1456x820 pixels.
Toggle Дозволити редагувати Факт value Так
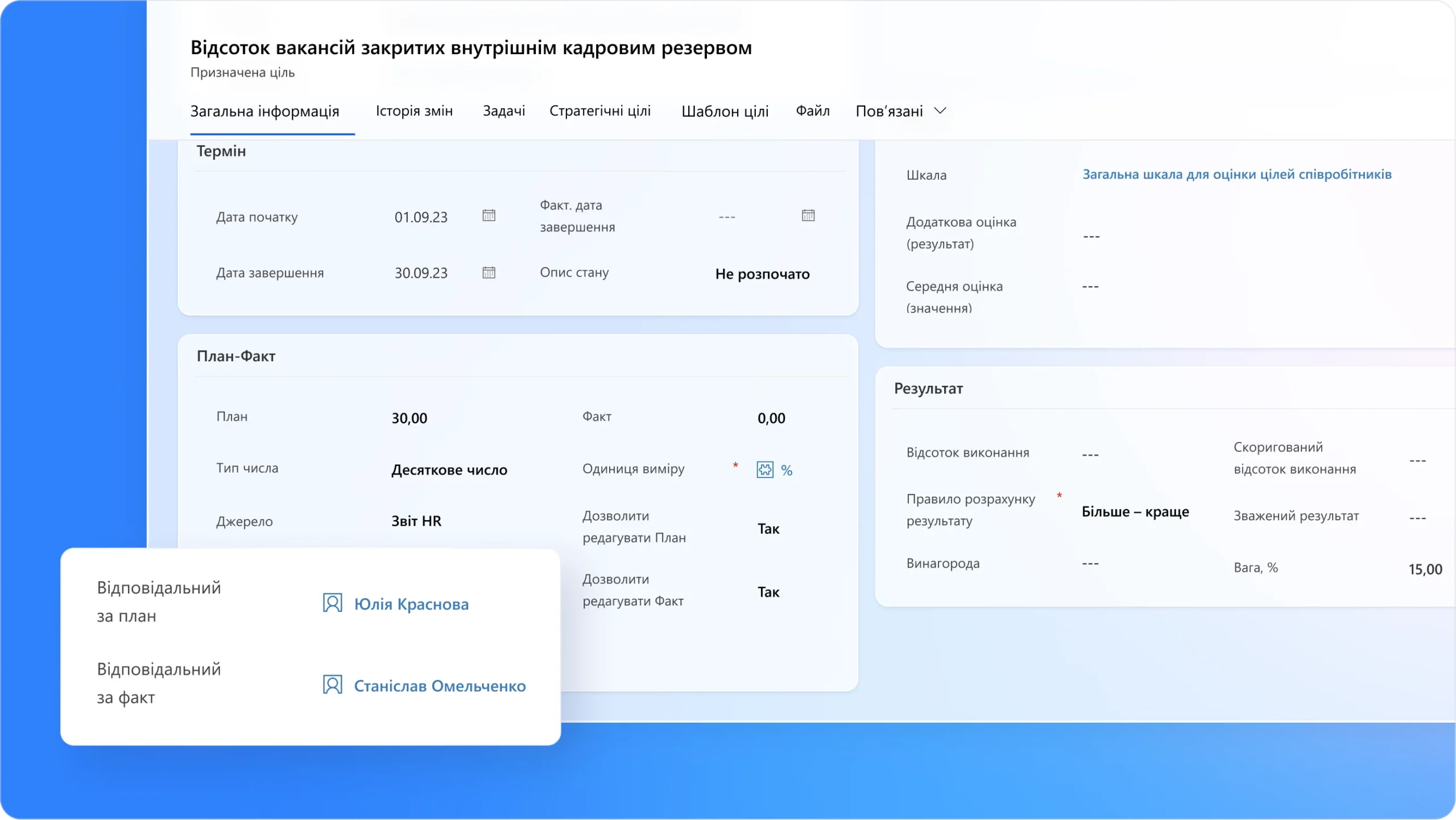tap(768, 592)
